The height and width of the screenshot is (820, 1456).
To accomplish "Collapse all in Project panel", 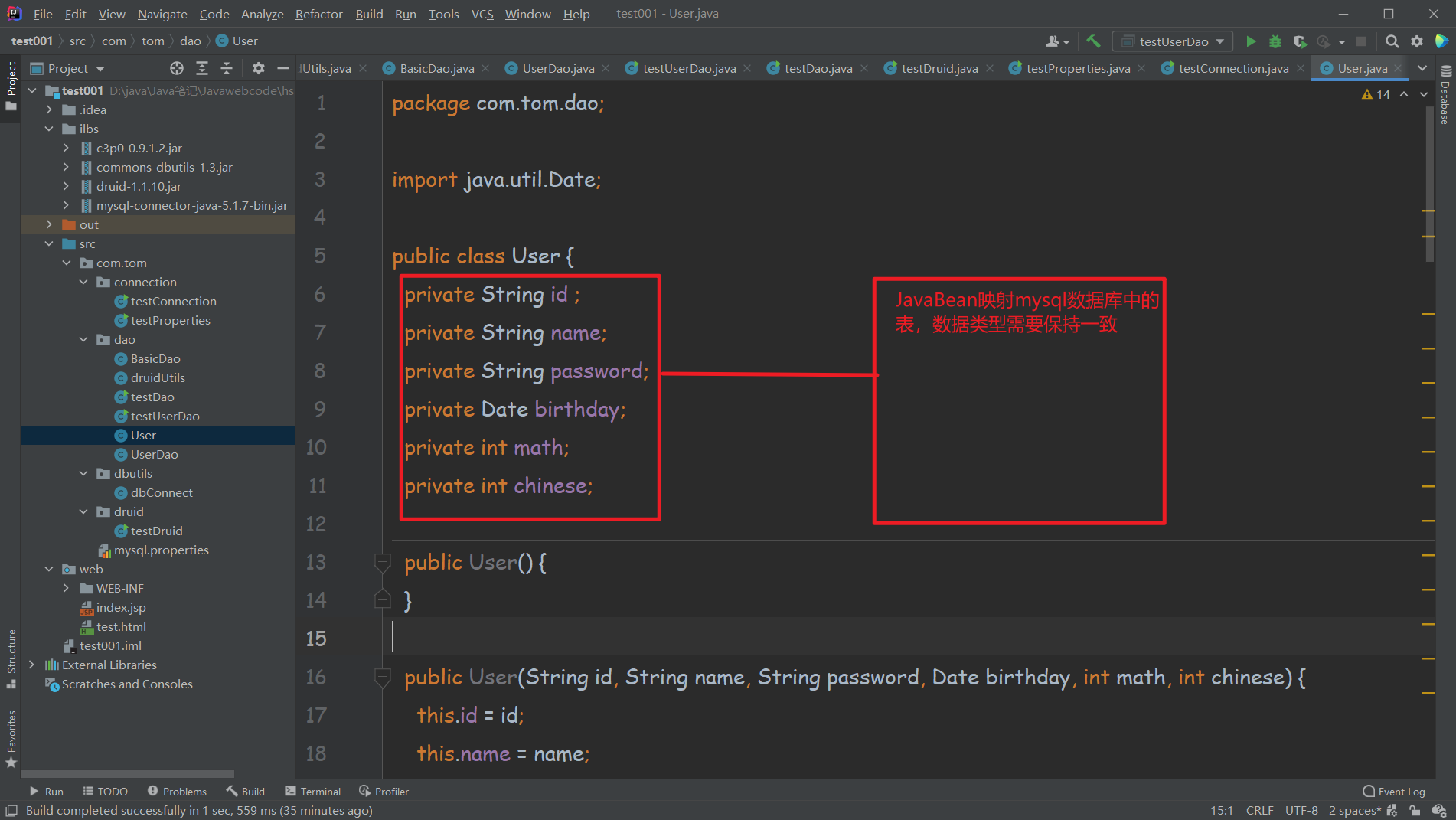I will (x=227, y=68).
